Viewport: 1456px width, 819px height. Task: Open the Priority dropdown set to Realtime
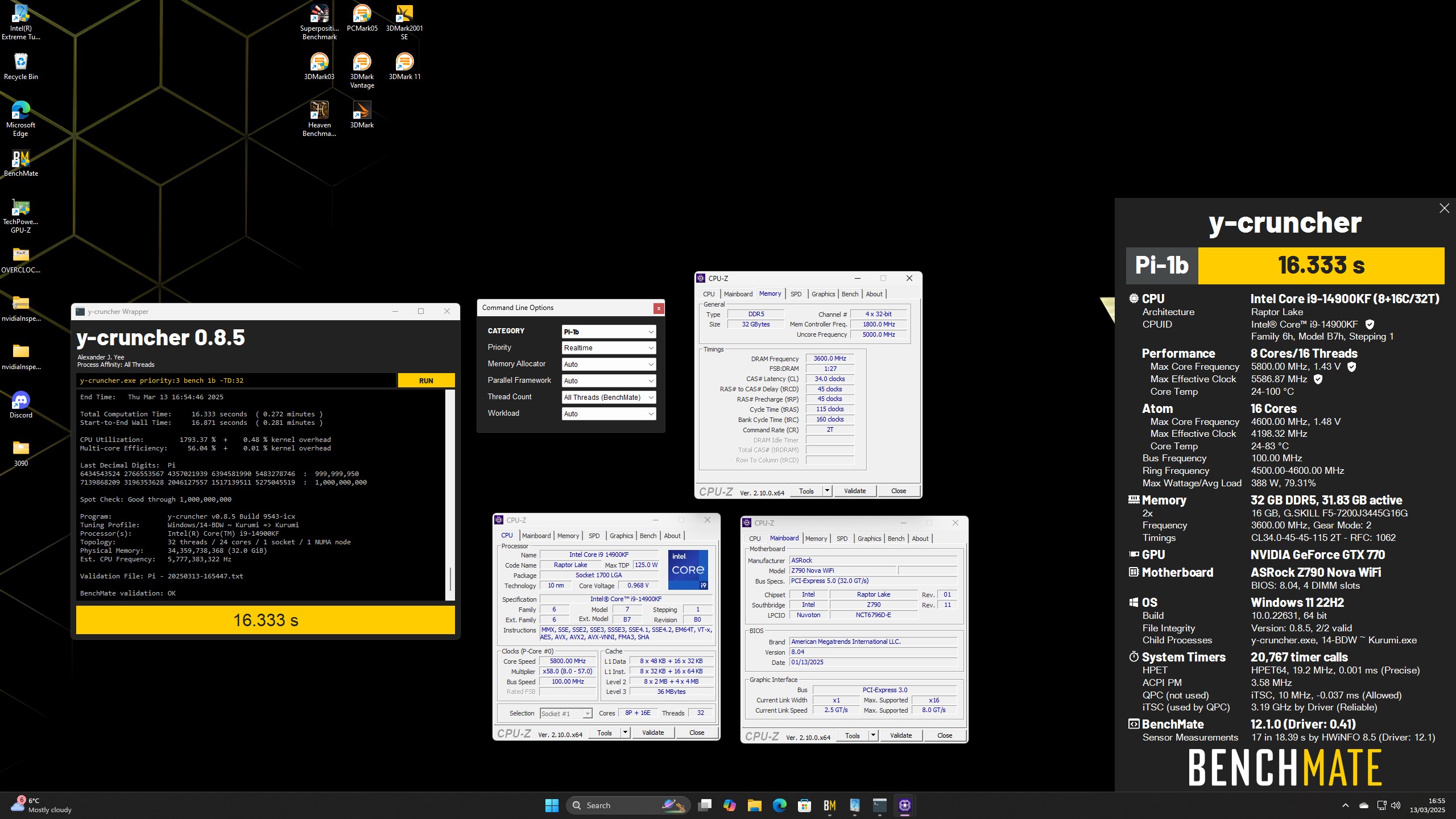609,348
